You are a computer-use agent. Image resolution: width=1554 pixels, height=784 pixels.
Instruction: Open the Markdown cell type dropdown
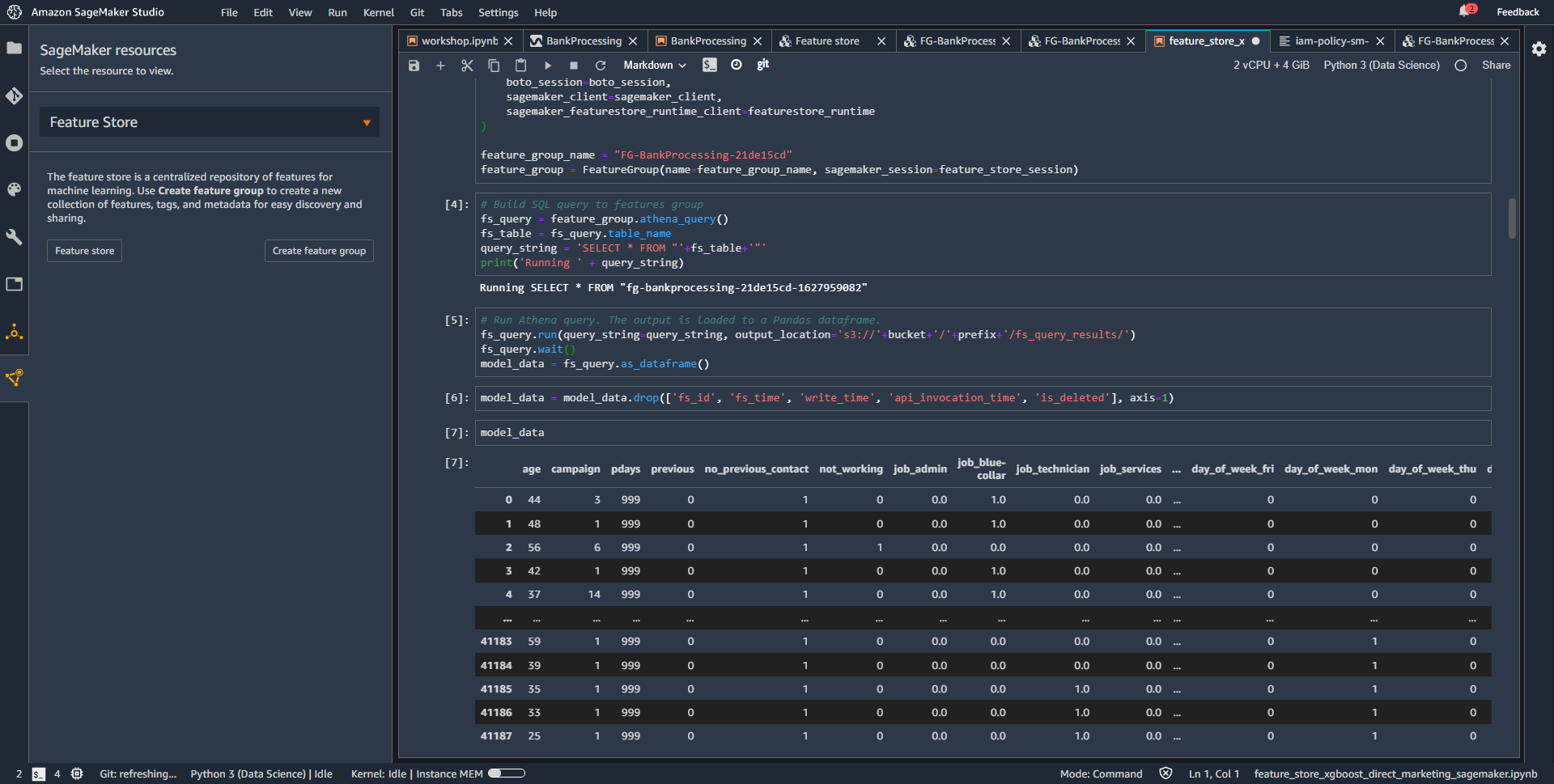(654, 66)
